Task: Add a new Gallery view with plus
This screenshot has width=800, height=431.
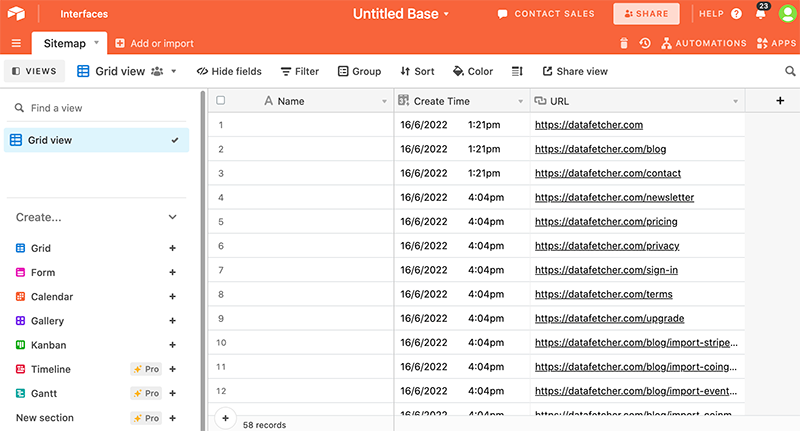Action: point(172,321)
